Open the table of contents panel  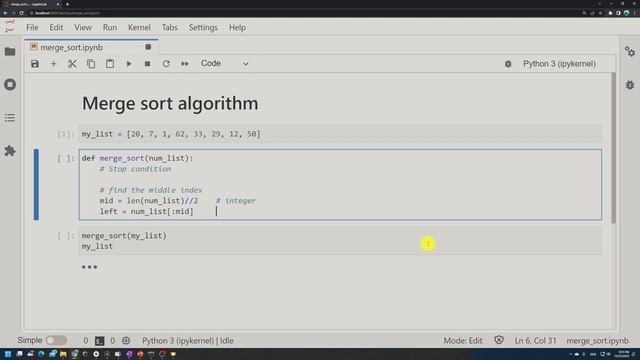pyautogui.click(x=10, y=118)
